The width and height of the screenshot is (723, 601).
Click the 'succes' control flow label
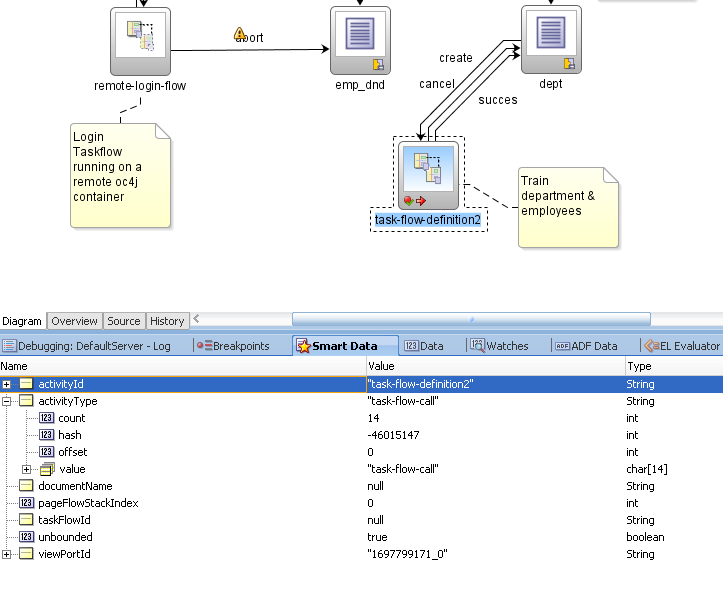coord(498,100)
